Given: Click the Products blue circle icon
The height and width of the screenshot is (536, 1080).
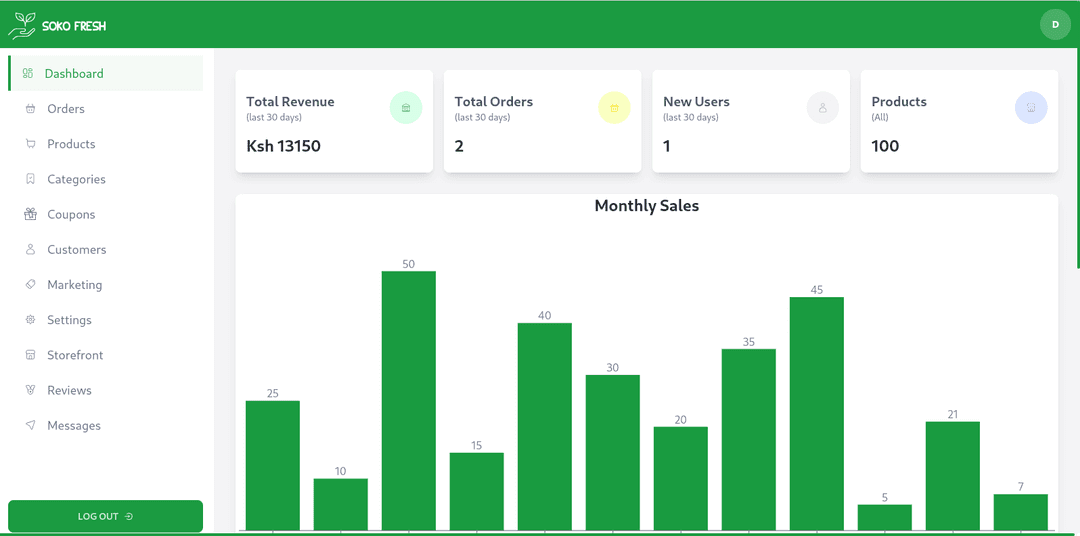Looking at the screenshot, I should point(1031,108).
